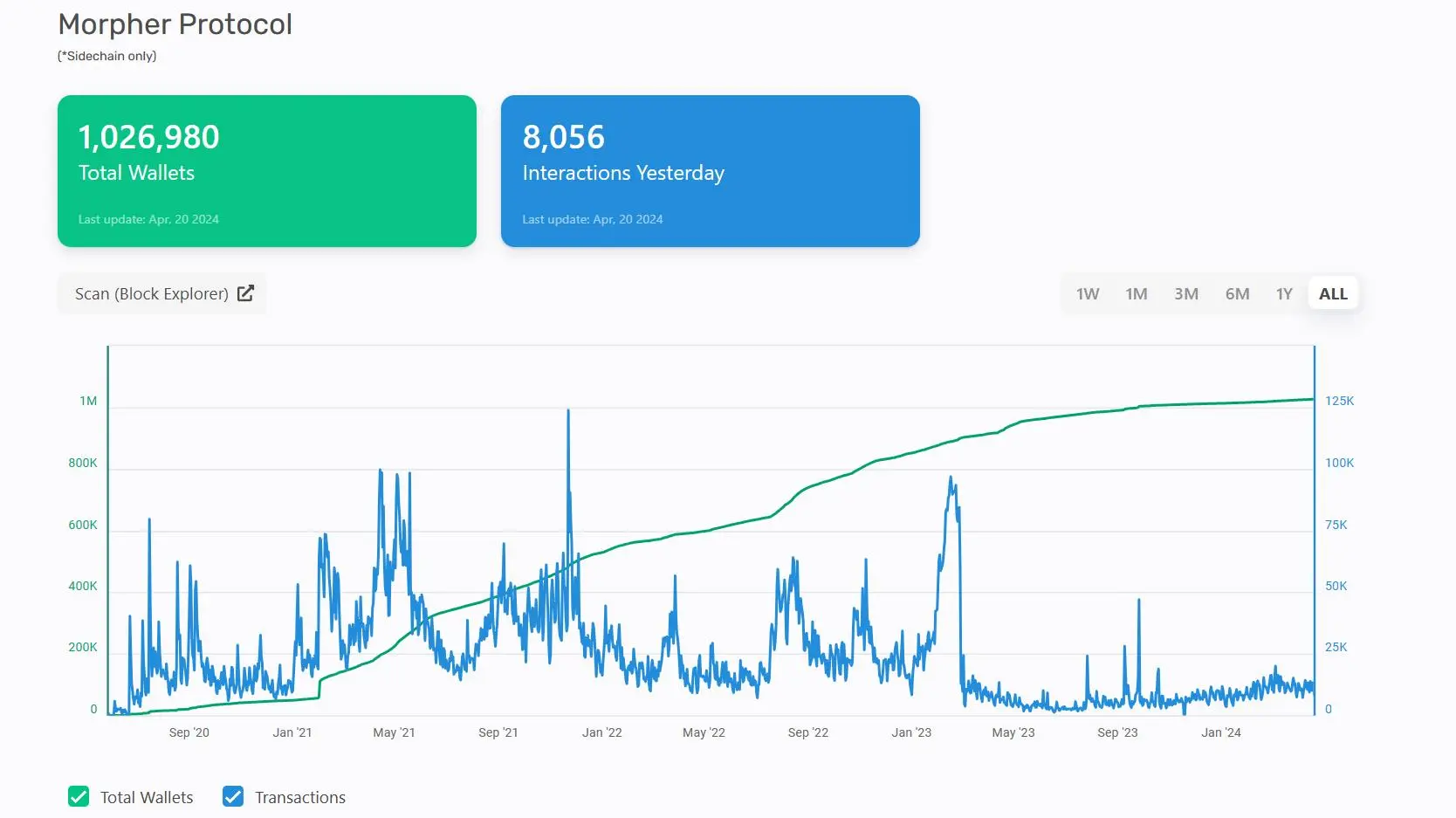This screenshot has width=1456, height=818.
Task: Click the 1M left axis label
Action: point(88,401)
